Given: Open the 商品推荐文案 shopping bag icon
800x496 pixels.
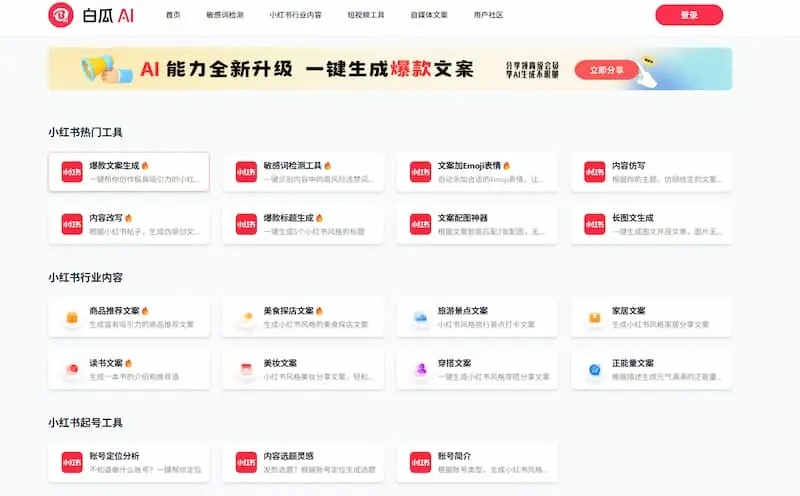Looking at the screenshot, I should [x=72, y=317].
